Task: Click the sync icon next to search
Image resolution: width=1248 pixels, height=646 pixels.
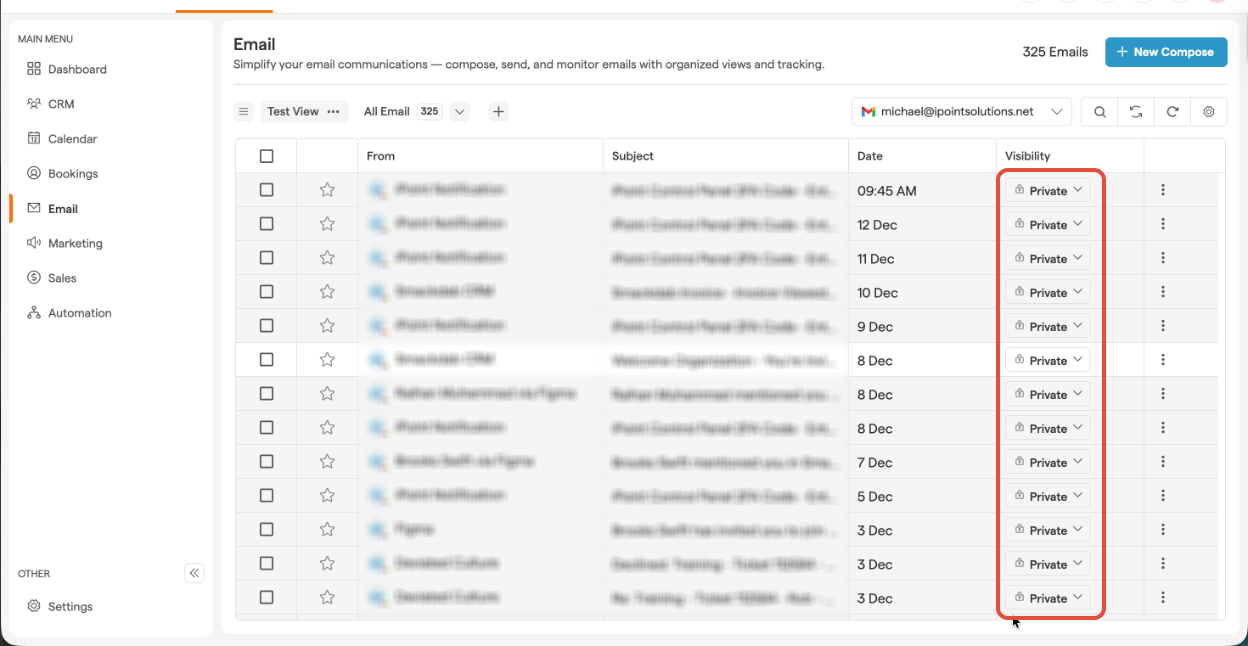Action: pyautogui.click(x=1136, y=112)
